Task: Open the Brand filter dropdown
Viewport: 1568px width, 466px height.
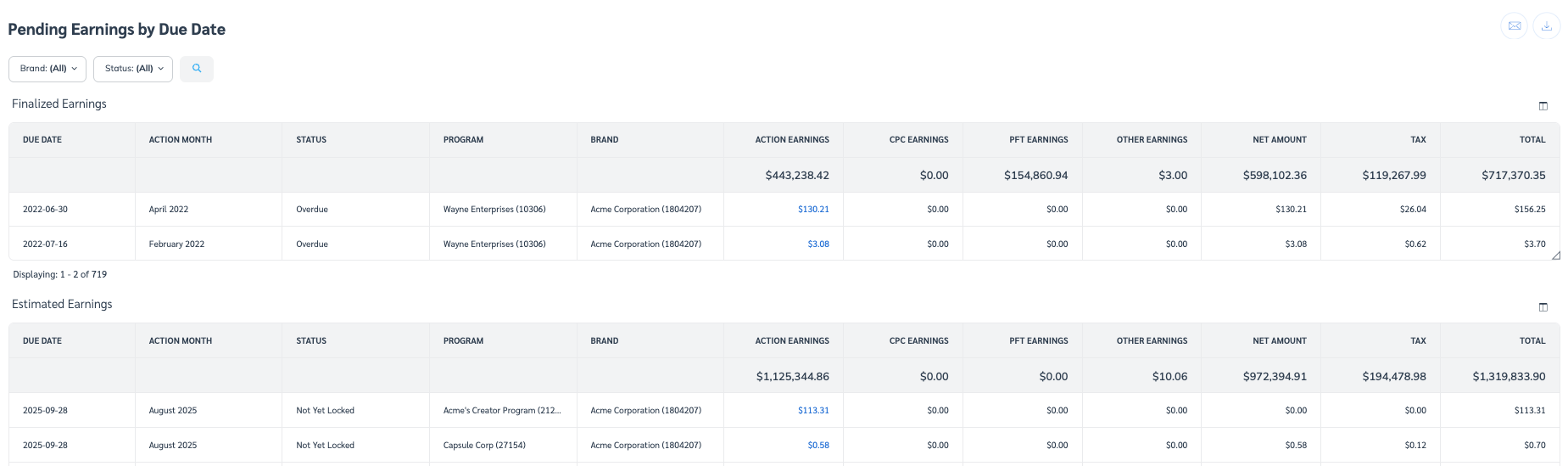Action: coord(47,69)
